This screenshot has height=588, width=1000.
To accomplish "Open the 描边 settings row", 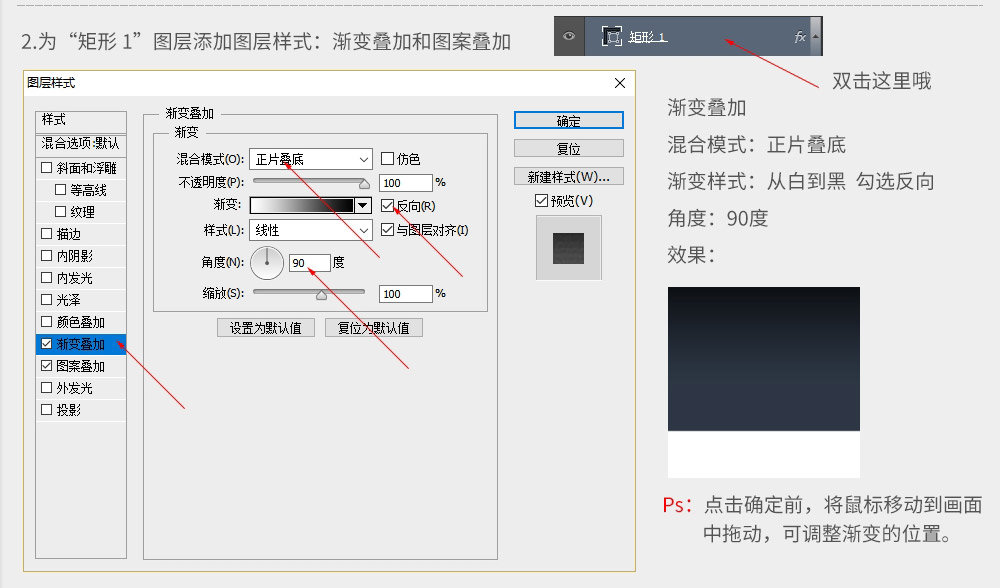I will [81, 234].
